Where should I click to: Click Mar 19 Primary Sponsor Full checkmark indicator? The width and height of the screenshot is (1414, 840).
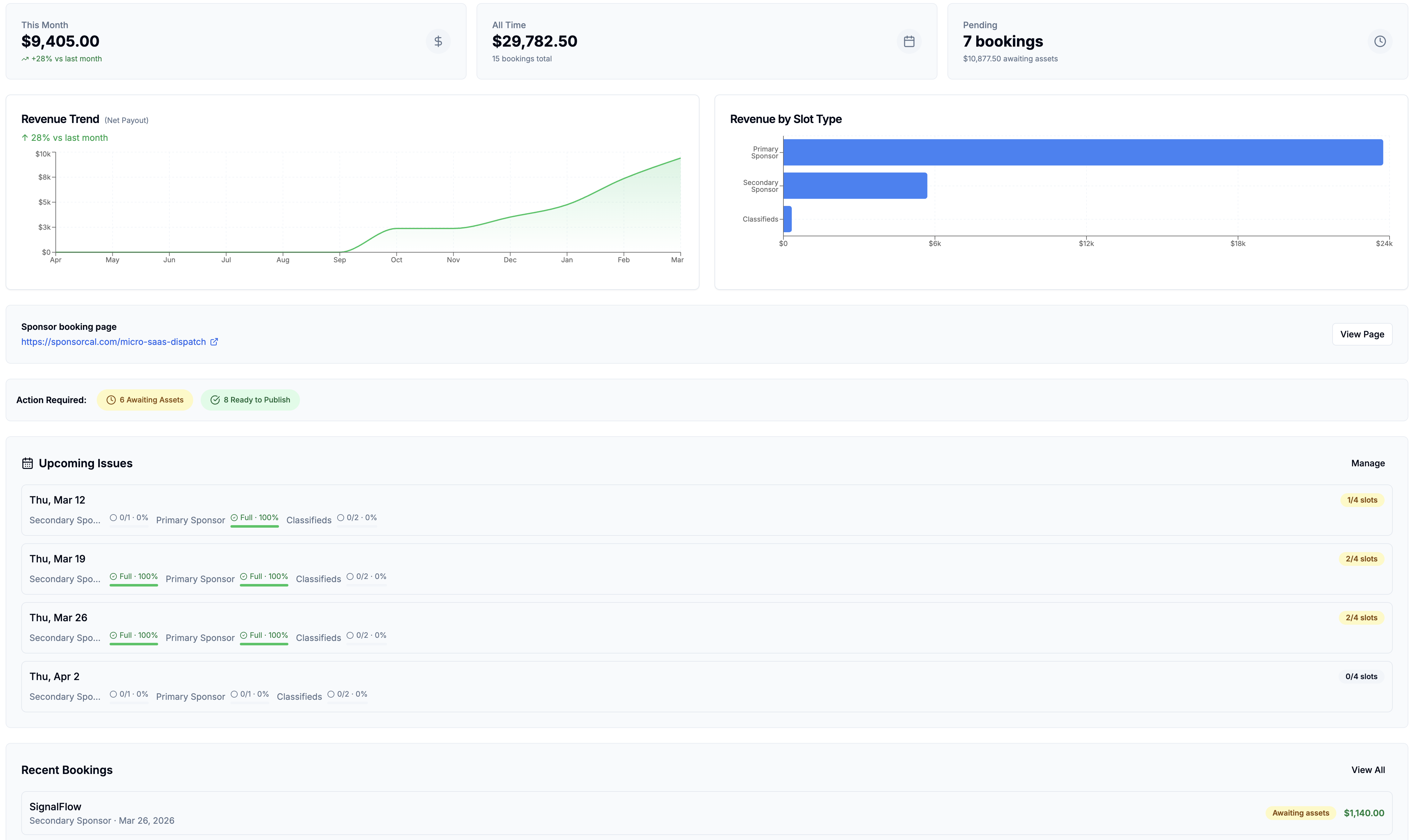pyautogui.click(x=244, y=577)
